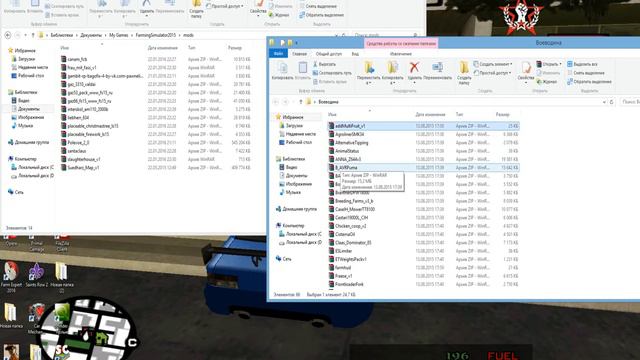The image size is (640, 360).
Task: Click the Удалить icon in the mods window
Action: tap(147, 3)
